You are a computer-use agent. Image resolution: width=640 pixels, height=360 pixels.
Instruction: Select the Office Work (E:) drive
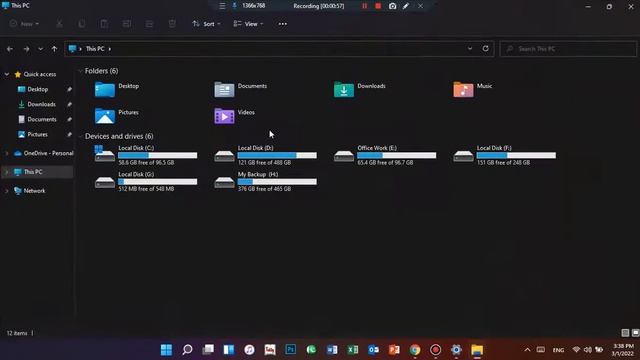(385, 155)
